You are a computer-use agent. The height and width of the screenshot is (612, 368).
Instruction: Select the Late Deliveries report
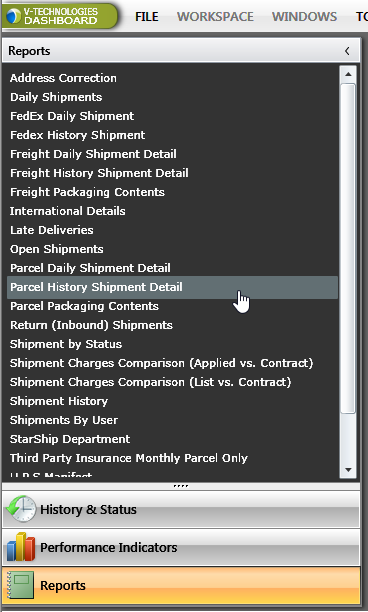point(52,230)
